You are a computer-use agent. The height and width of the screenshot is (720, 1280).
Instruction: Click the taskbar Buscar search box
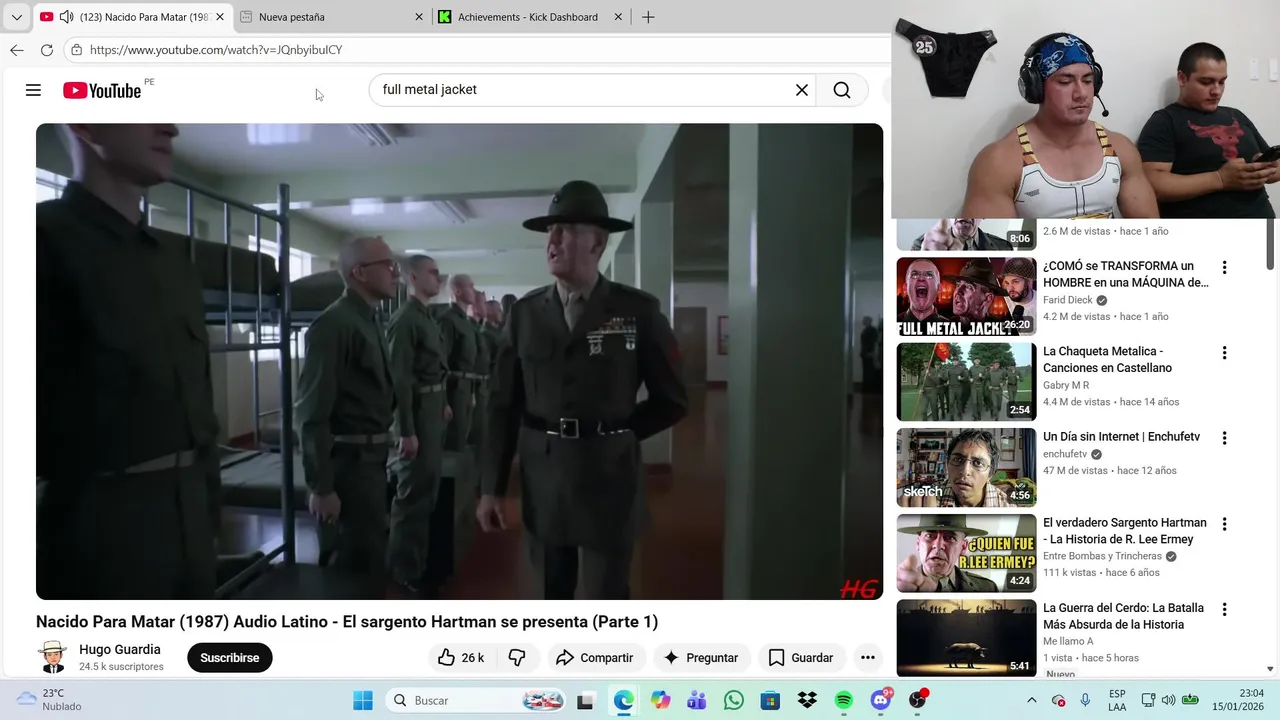coord(475,700)
